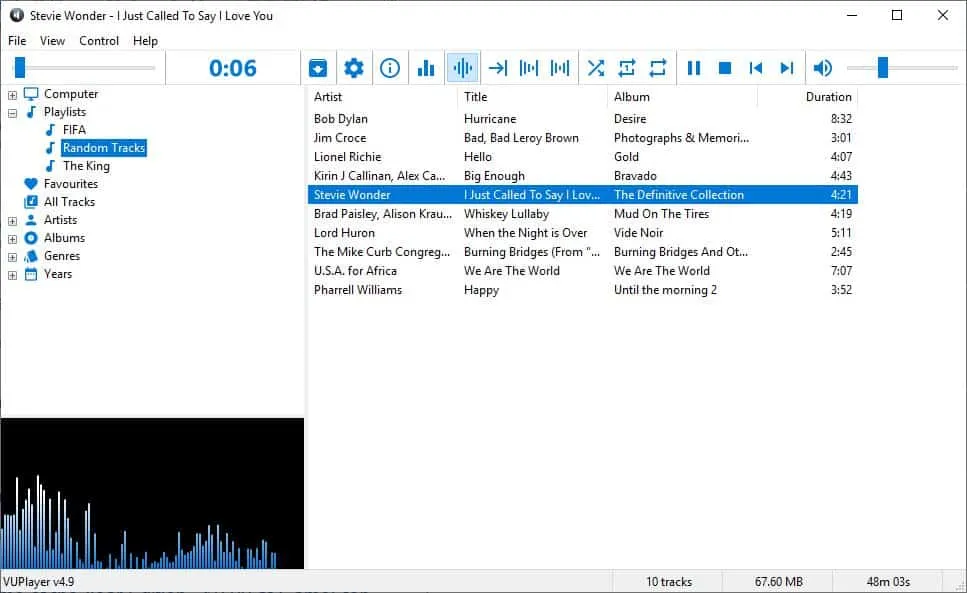This screenshot has height=593, width=967.
Task: Show track information via info icon
Action: 390,68
